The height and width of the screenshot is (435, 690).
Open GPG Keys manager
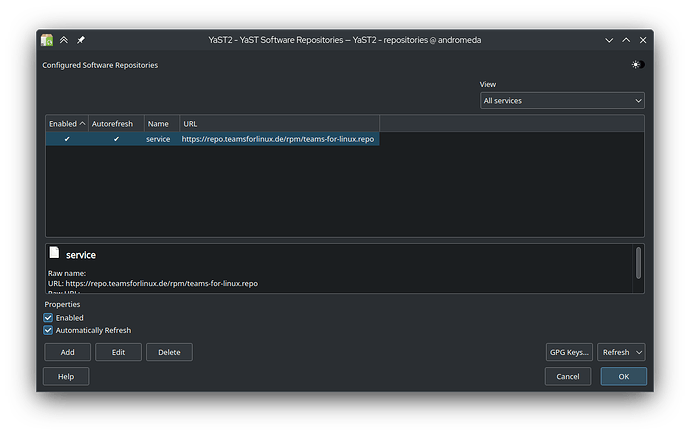[x=569, y=352]
